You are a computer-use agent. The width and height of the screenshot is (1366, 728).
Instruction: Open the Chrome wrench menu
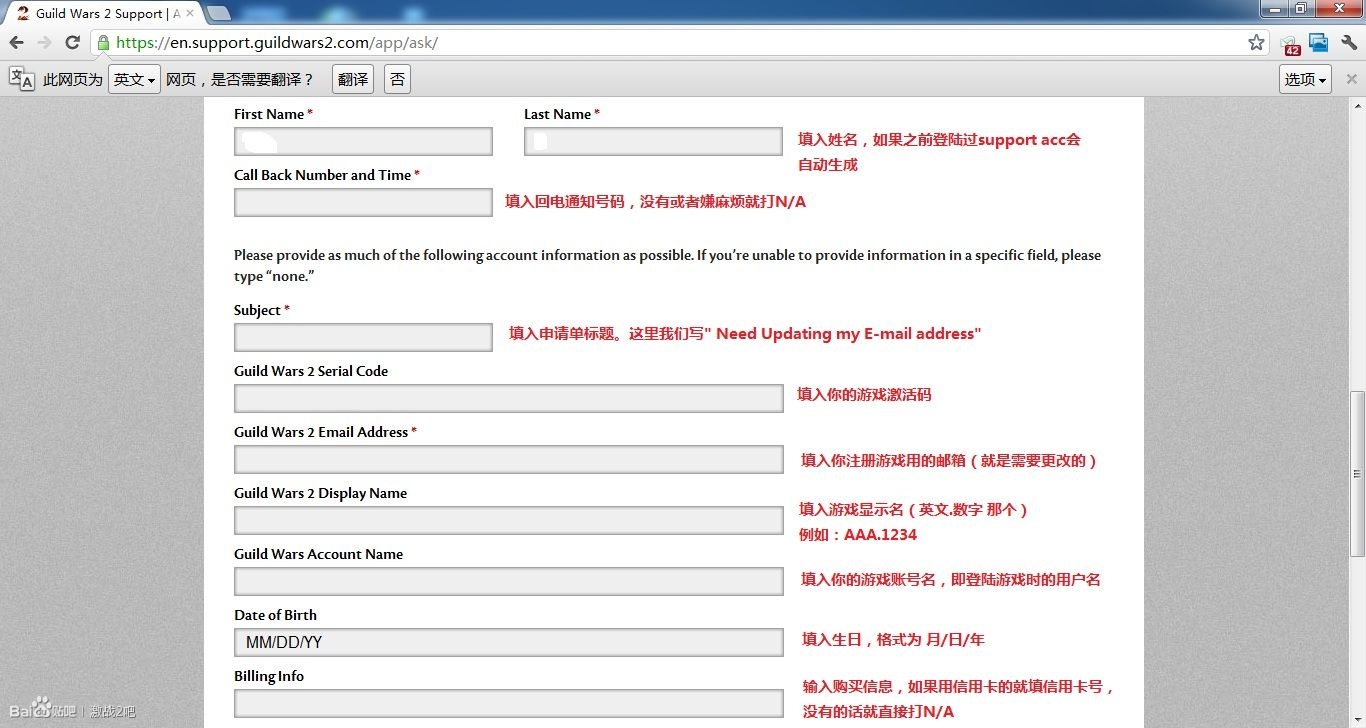pyautogui.click(x=1349, y=43)
